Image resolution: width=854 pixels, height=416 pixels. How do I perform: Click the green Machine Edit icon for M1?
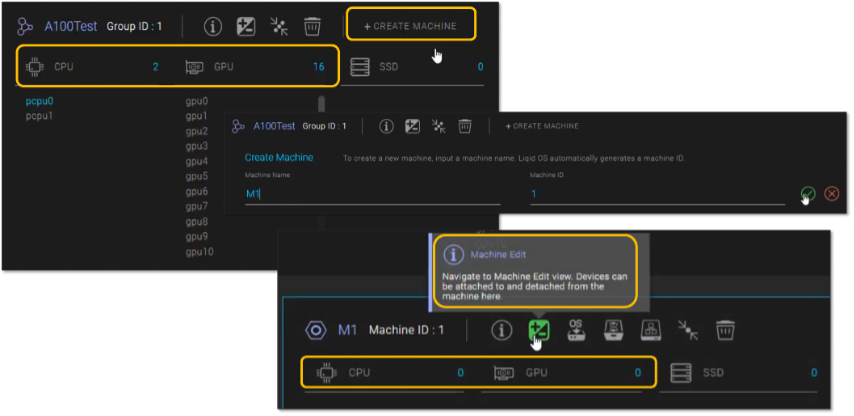pos(539,330)
